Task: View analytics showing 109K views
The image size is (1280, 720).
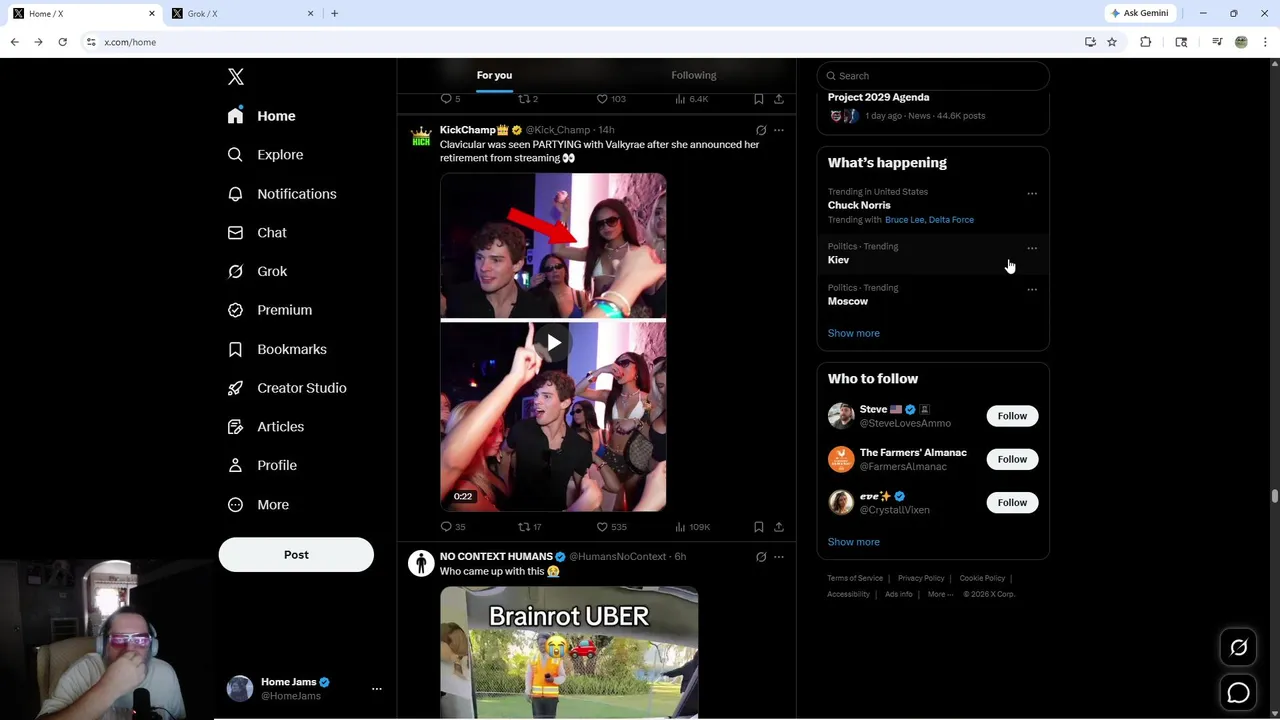Action: pos(692,527)
